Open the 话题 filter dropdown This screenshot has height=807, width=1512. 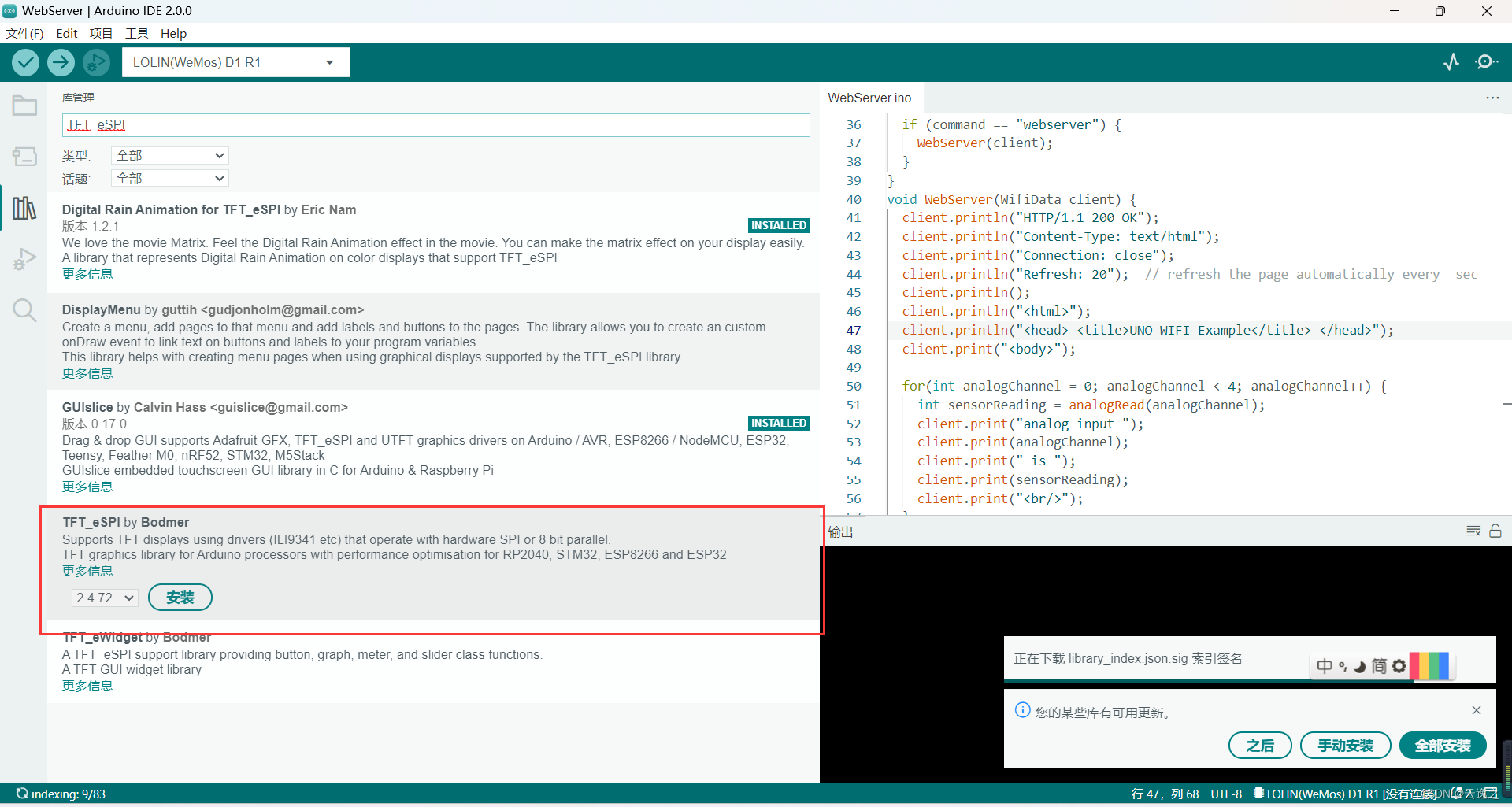170,179
